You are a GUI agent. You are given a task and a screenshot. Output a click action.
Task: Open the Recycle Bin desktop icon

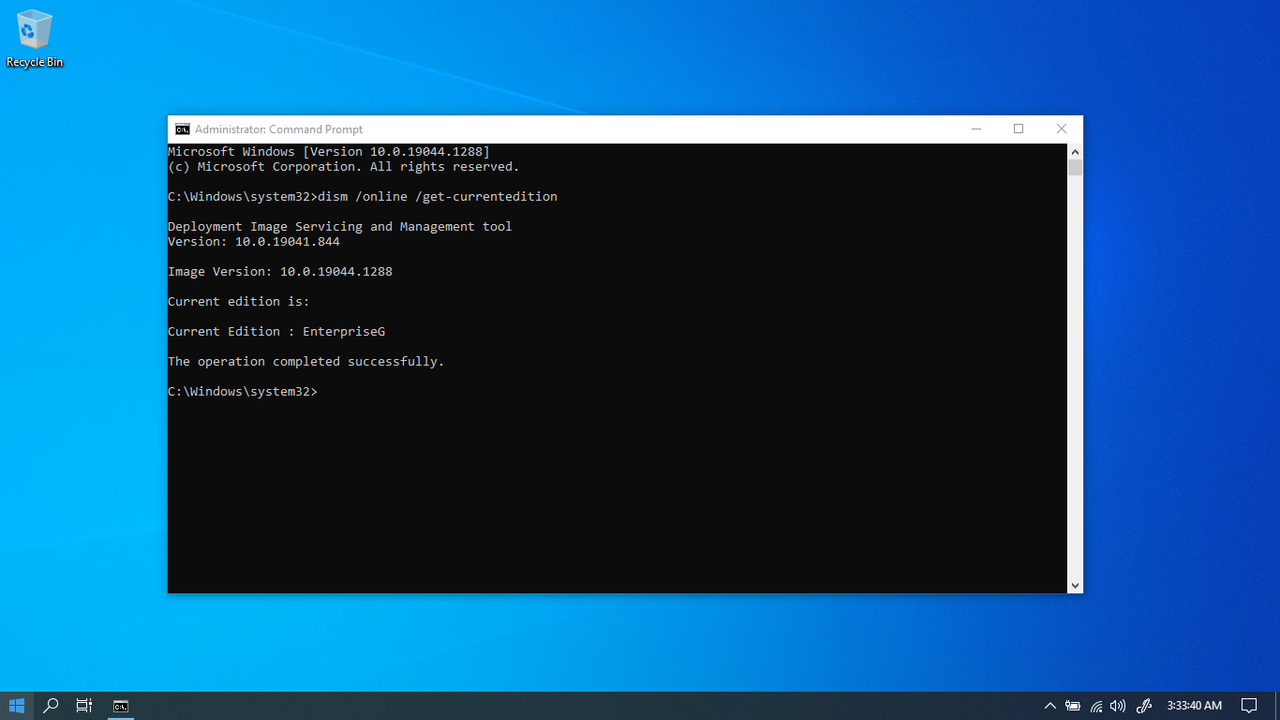tap(34, 39)
